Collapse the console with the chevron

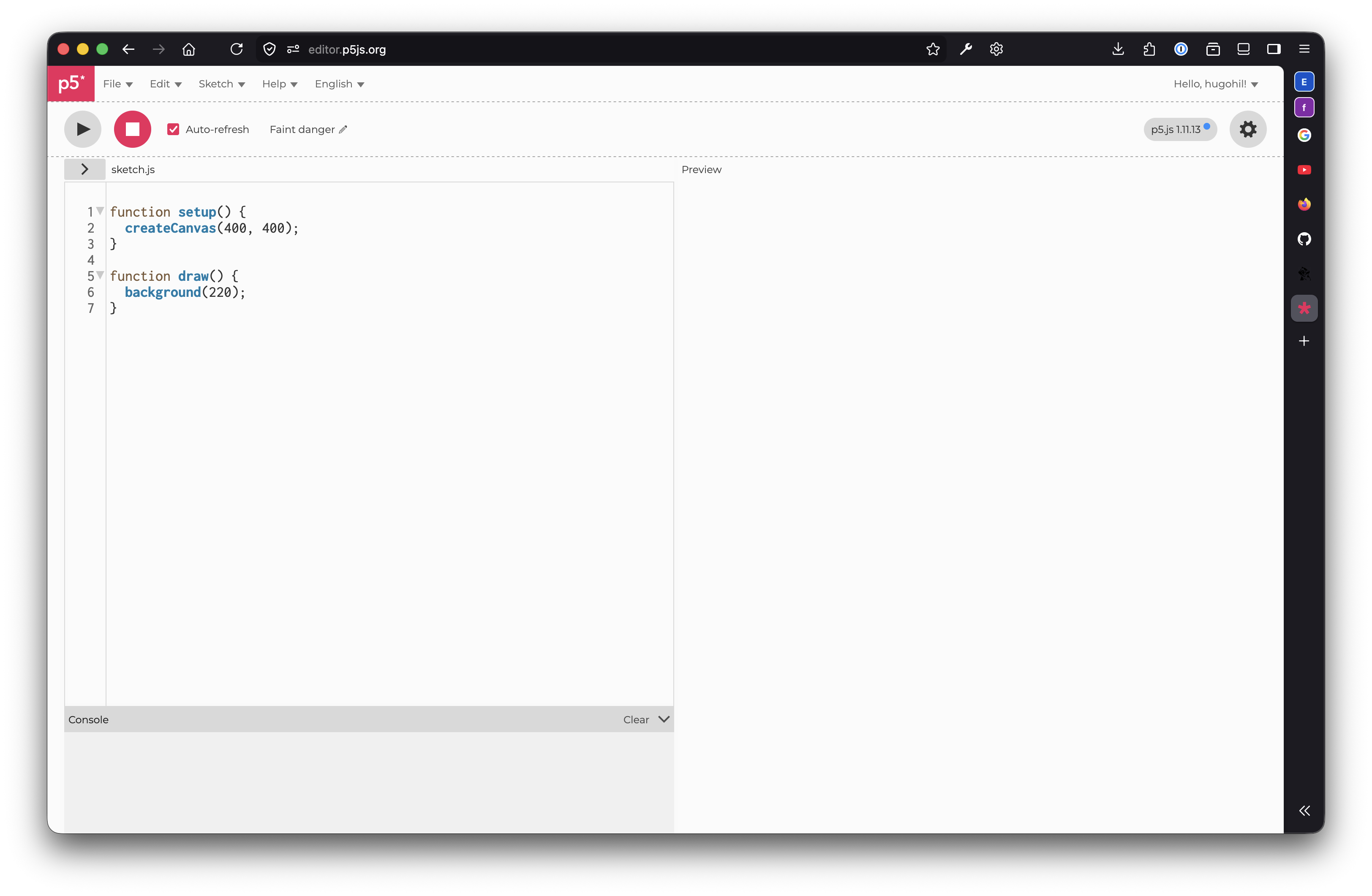664,719
